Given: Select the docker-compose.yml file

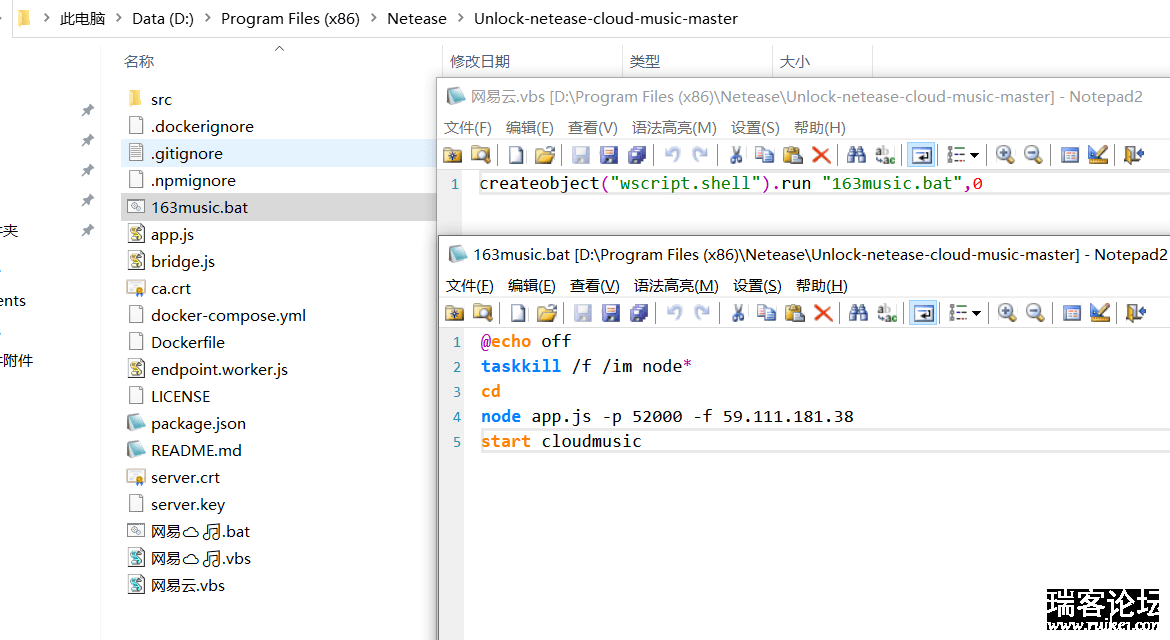Looking at the screenshot, I should [228, 315].
